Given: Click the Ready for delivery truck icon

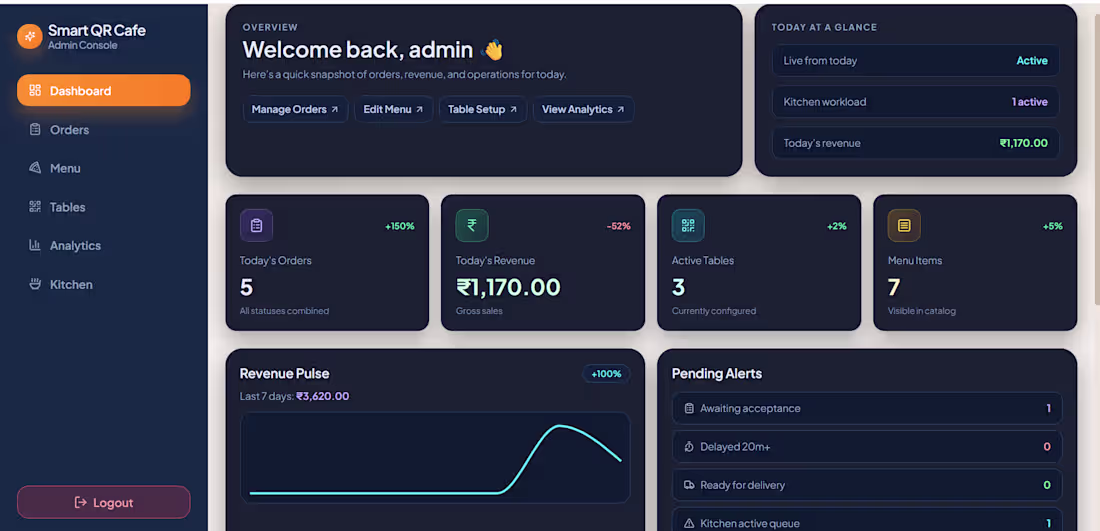Looking at the screenshot, I should coord(689,485).
